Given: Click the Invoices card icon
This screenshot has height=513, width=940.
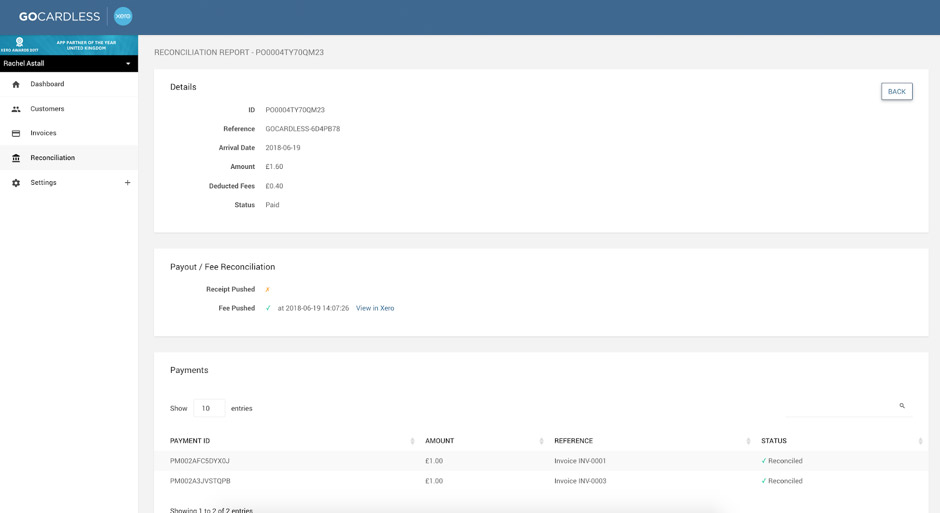Looking at the screenshot, I should [x=16, y=133].
